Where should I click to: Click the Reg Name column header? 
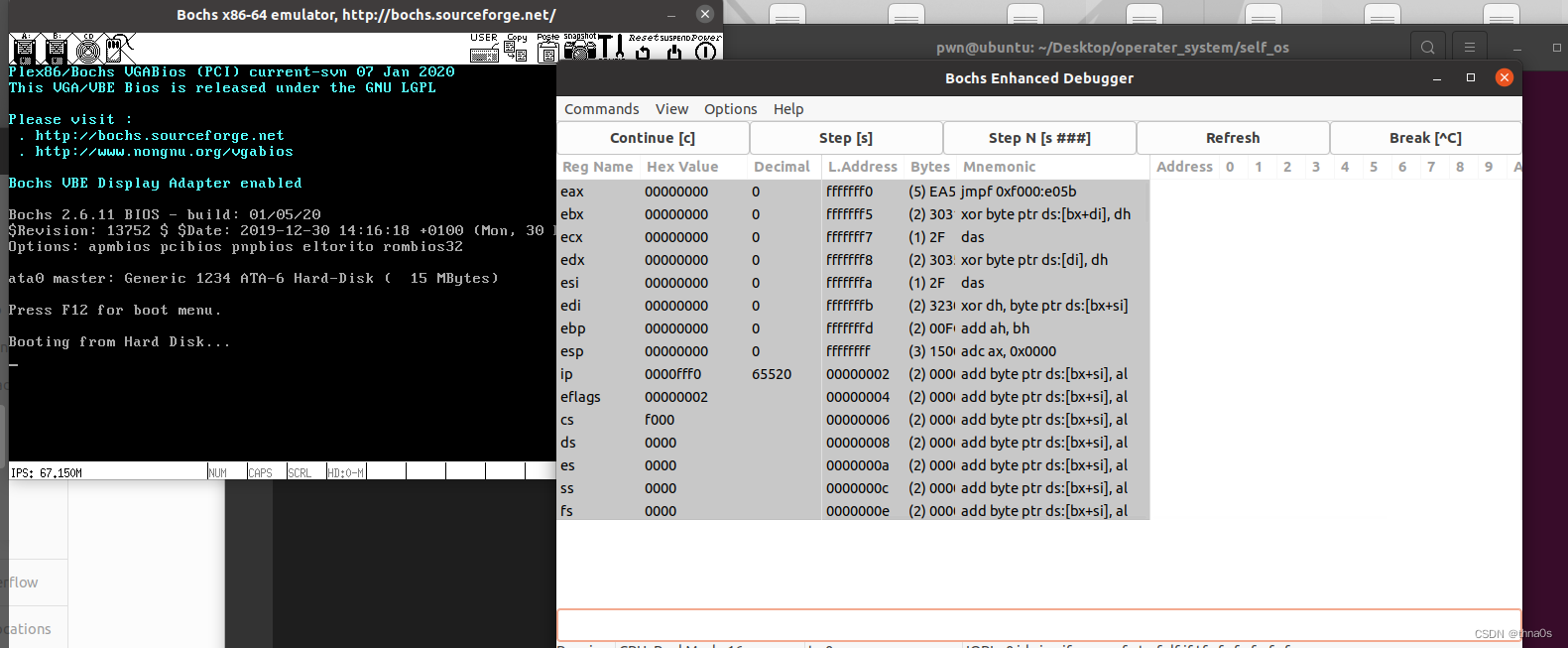click(597, 167)
